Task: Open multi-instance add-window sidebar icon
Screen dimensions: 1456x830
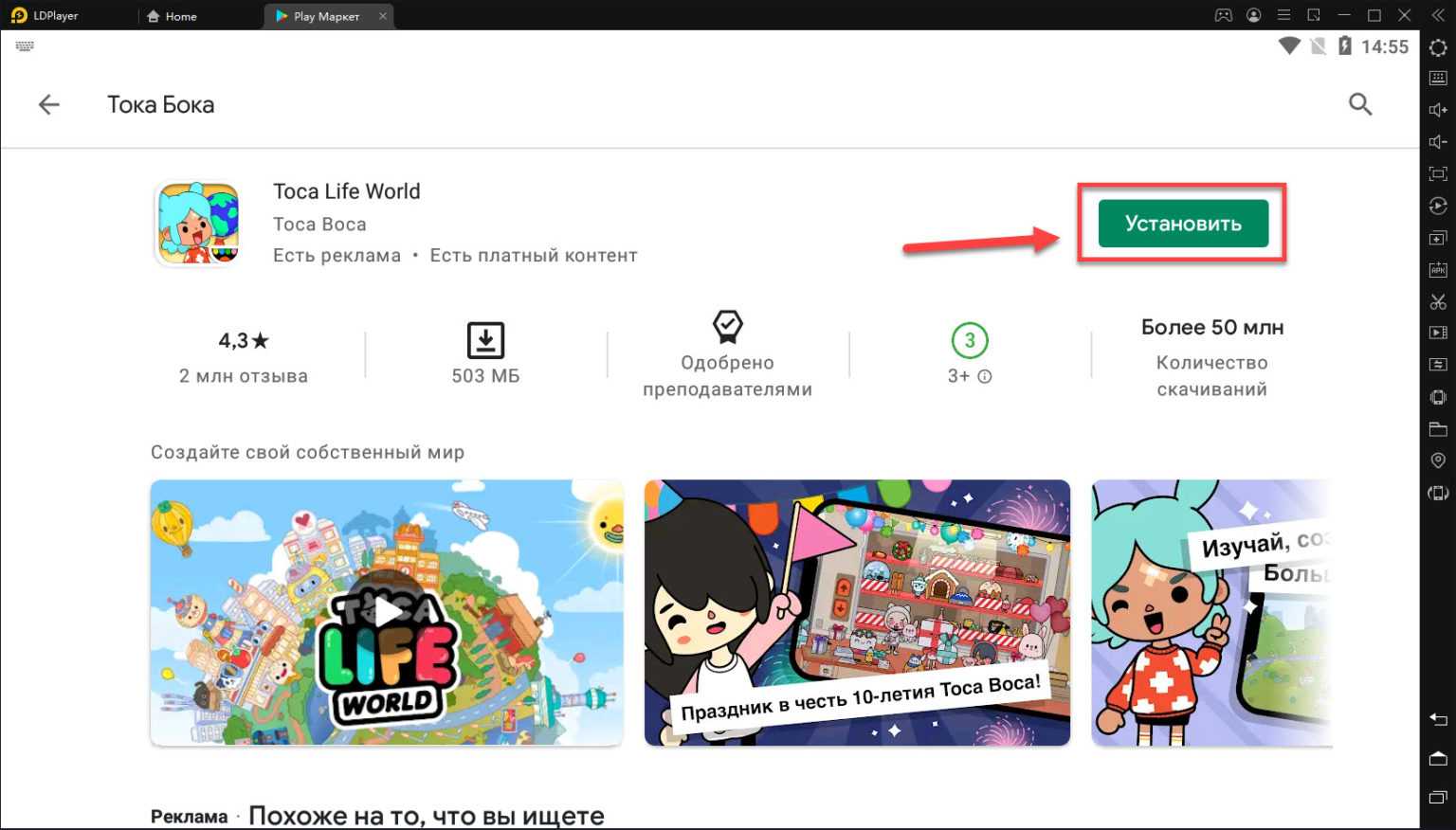Action: [1438, 238]
